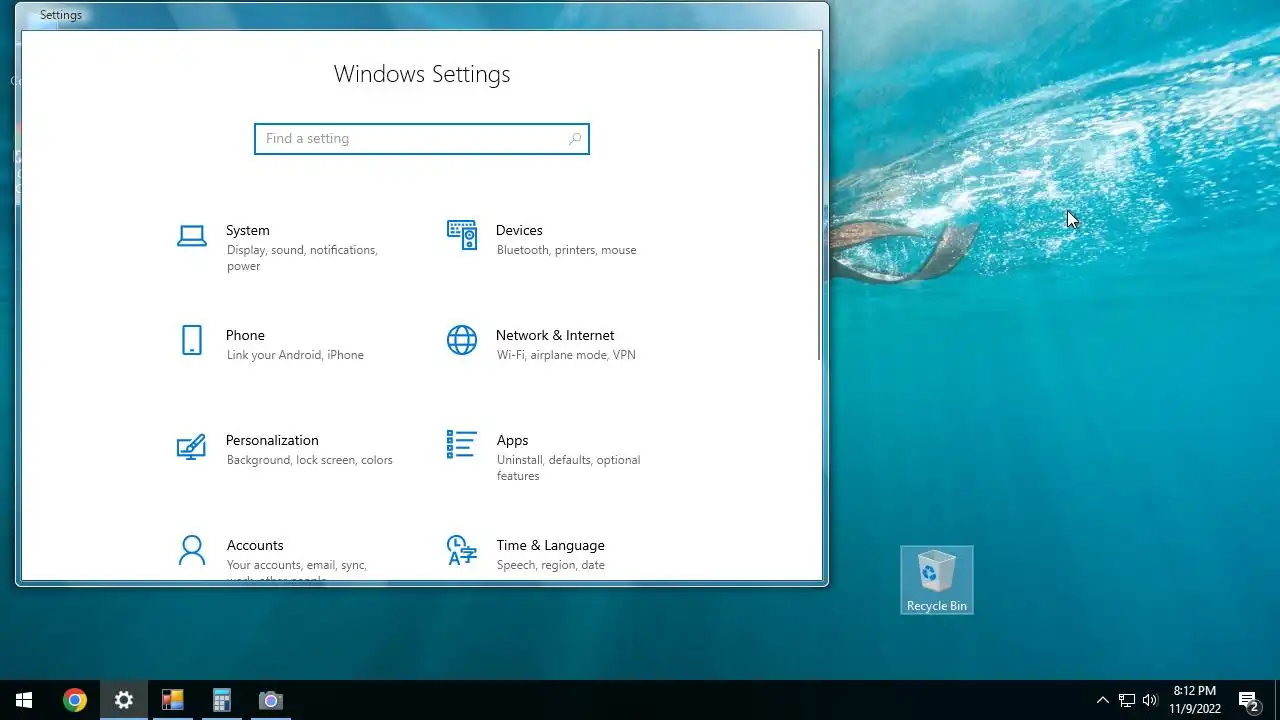Click the Phone heading text
1280x720 pixels.
click(x=245, y=335)
